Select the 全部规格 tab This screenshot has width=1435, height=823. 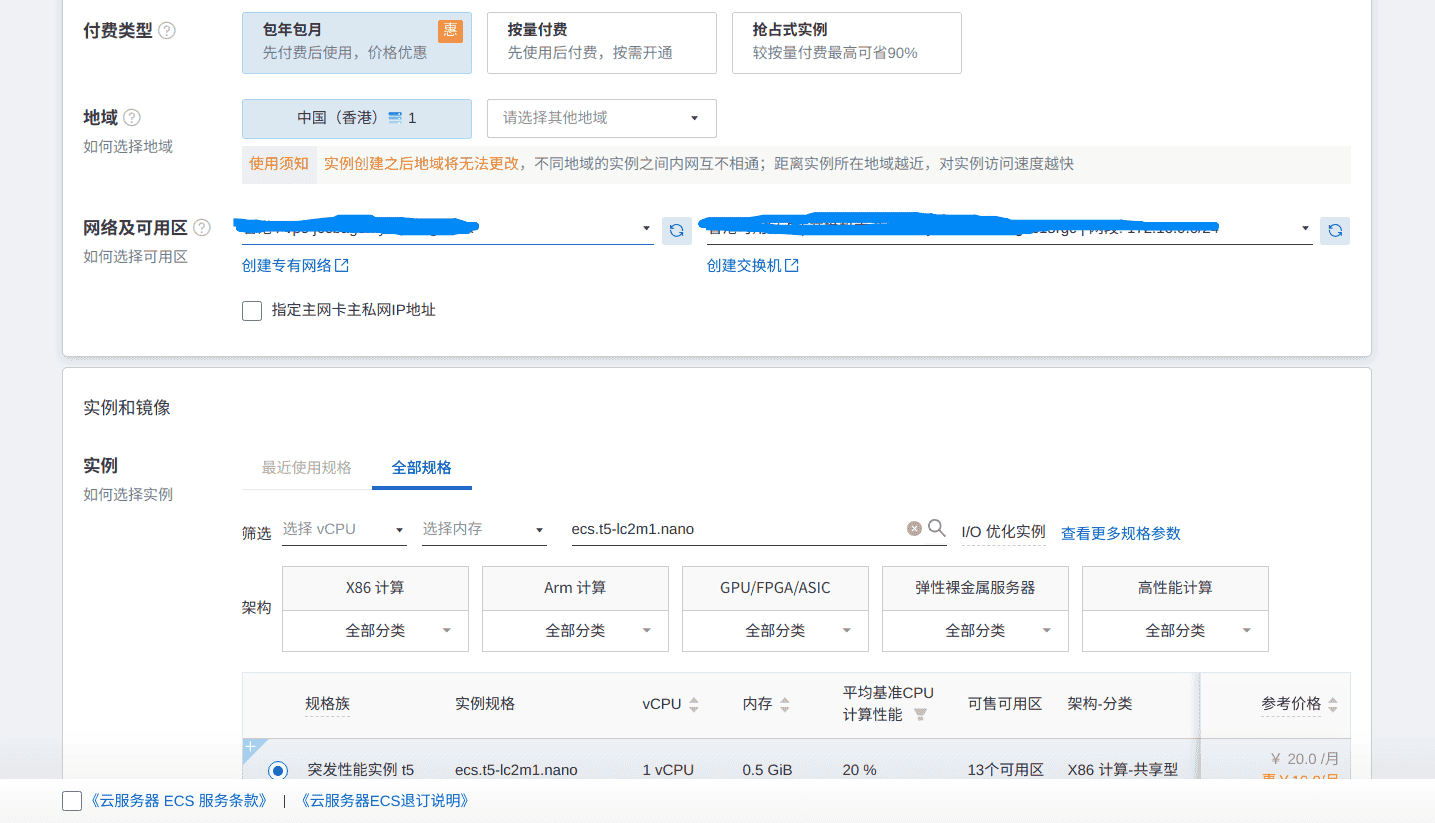click(421, 468)
